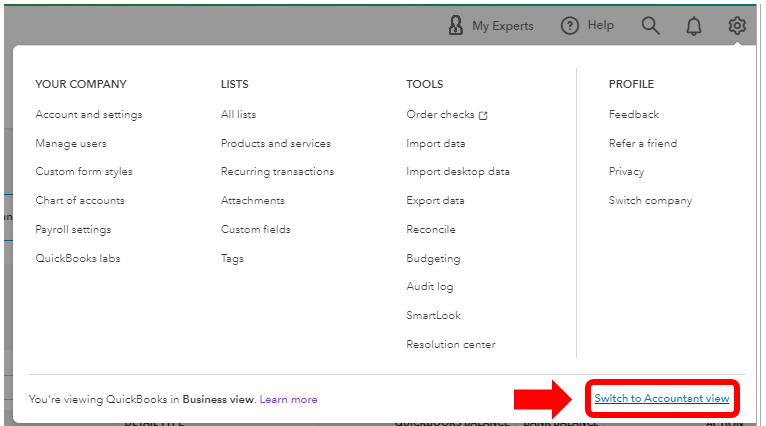
Task: Open Recurring transactions list
Action: coord(277,171)
